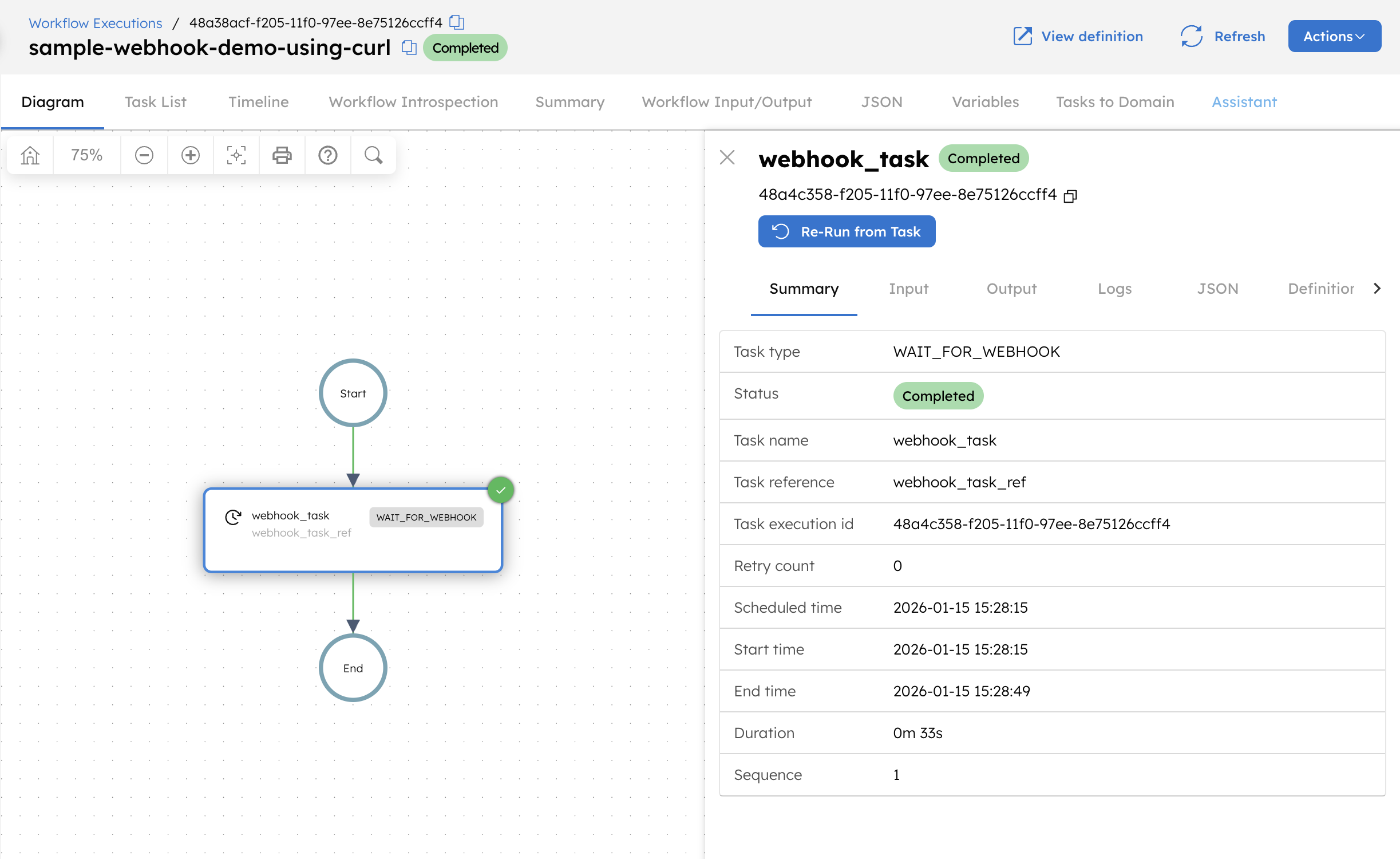1400x859 pixels.
Task: Click the View definition link
Action: [1078, 36]
